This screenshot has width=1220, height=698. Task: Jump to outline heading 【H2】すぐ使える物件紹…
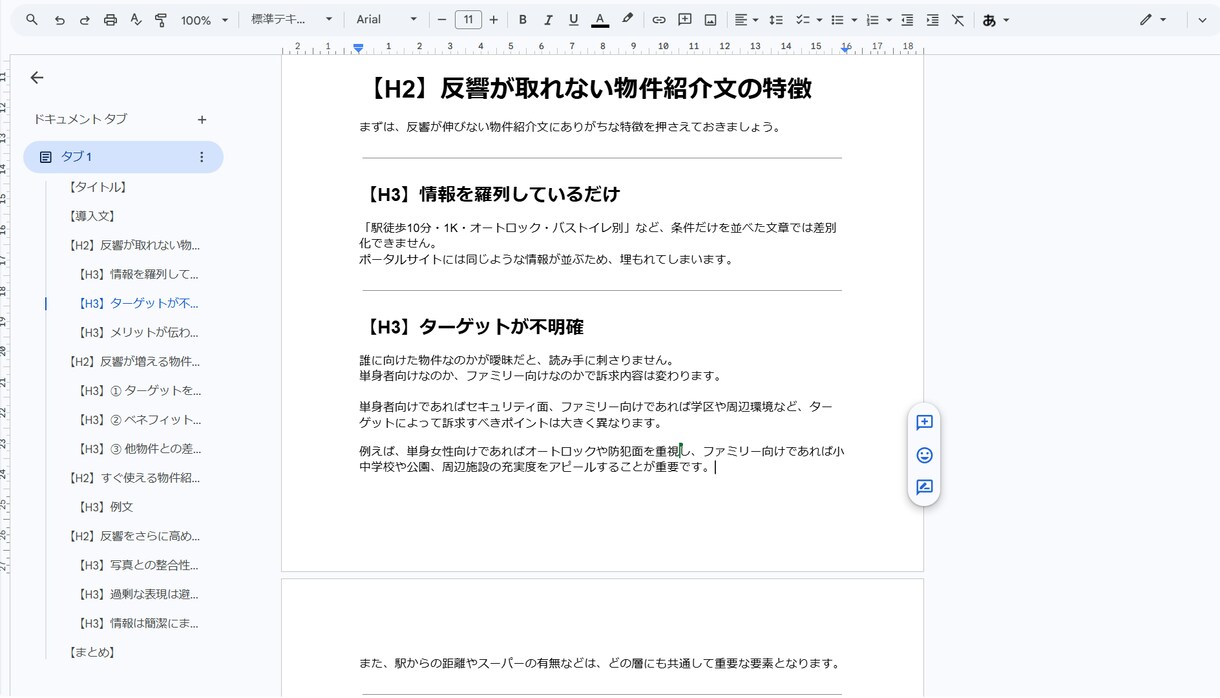134,477
